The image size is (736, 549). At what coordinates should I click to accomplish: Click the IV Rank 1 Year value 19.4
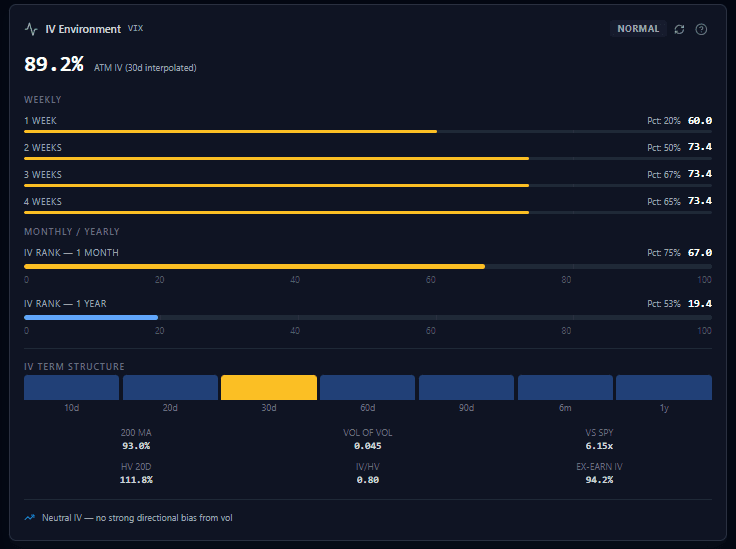coord(700,304)
